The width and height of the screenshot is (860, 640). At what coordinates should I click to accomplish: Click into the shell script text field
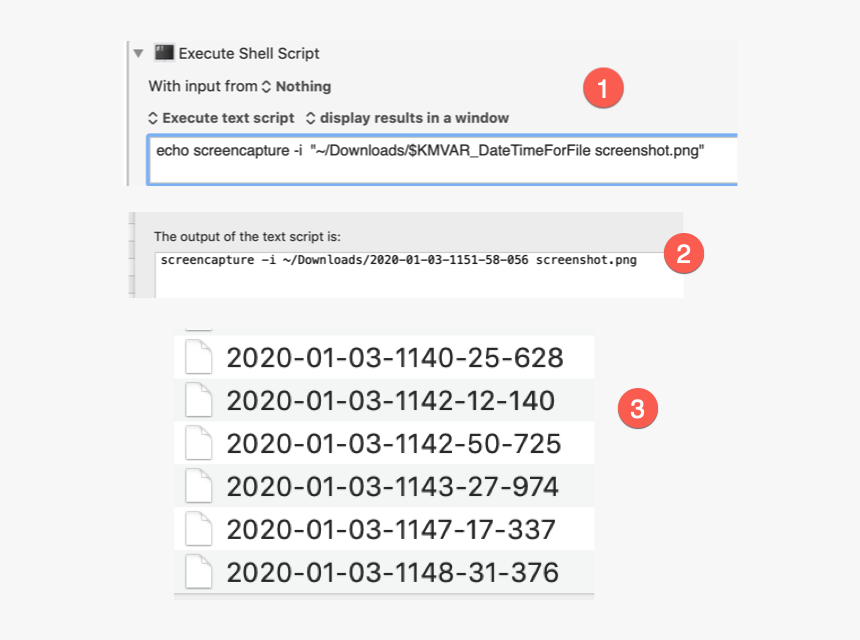point(440,158)
